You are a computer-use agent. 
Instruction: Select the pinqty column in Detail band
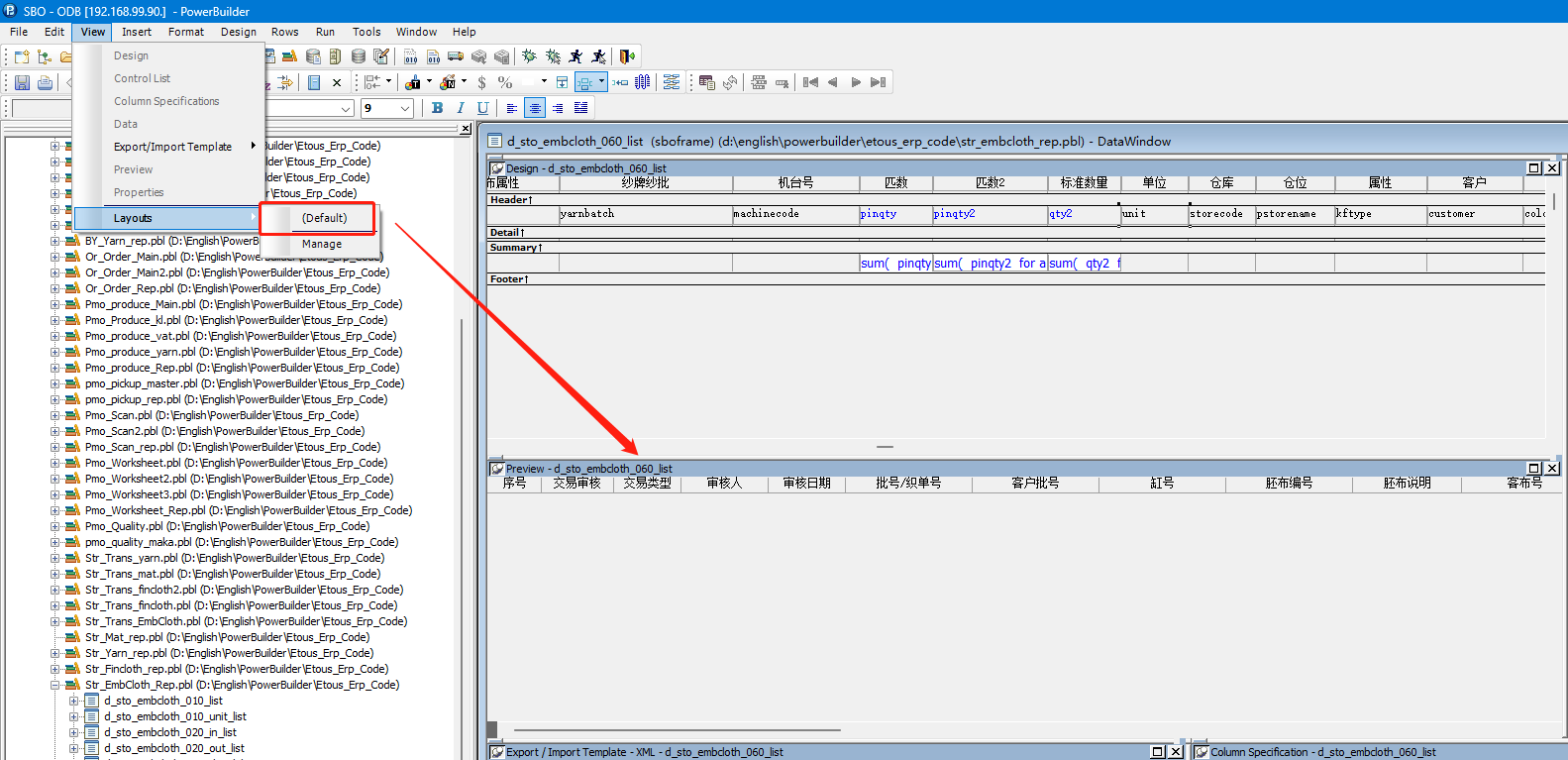pyautogui.click(x=895, y=214)
